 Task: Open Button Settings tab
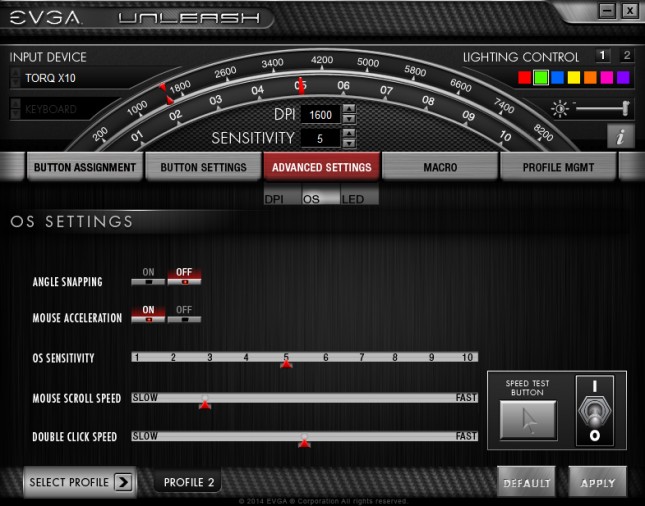(x=203, y=167)
